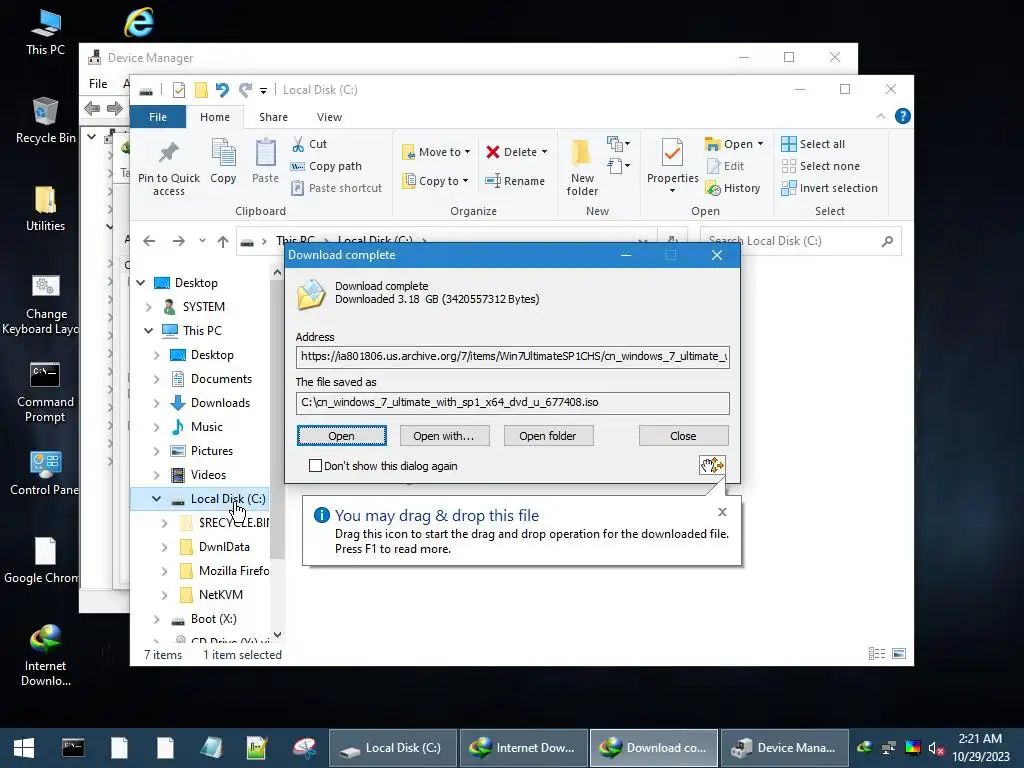Click Select all in ribbon

[813, 144]
